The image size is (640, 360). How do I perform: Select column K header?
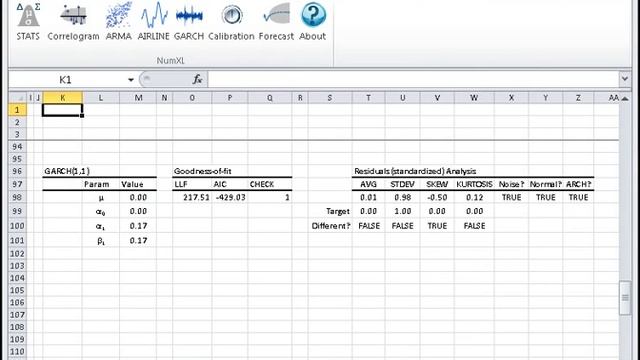pyautogui.click(x=62, y=98)
